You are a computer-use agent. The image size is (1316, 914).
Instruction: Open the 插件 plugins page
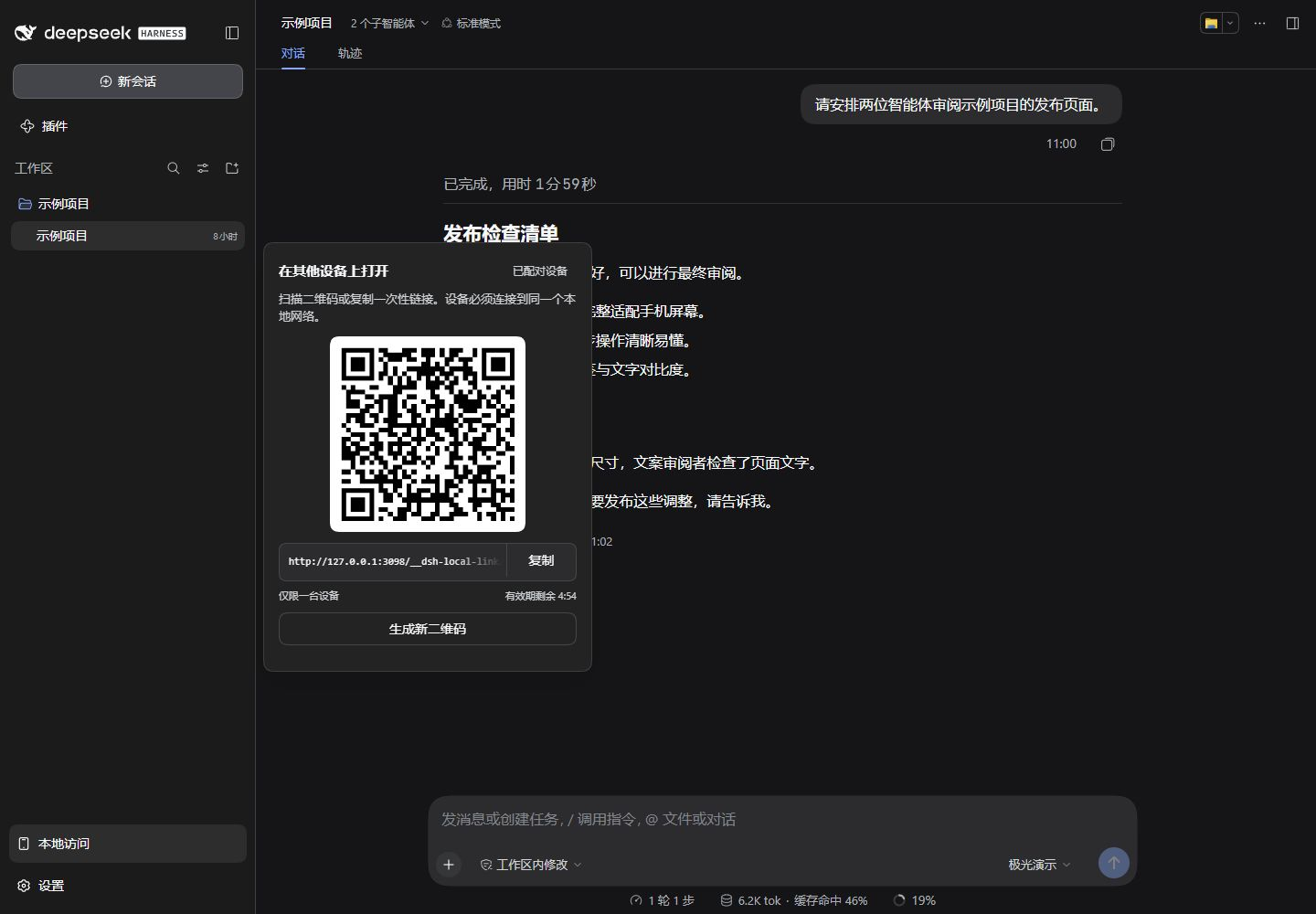click(x=44, y=126)
